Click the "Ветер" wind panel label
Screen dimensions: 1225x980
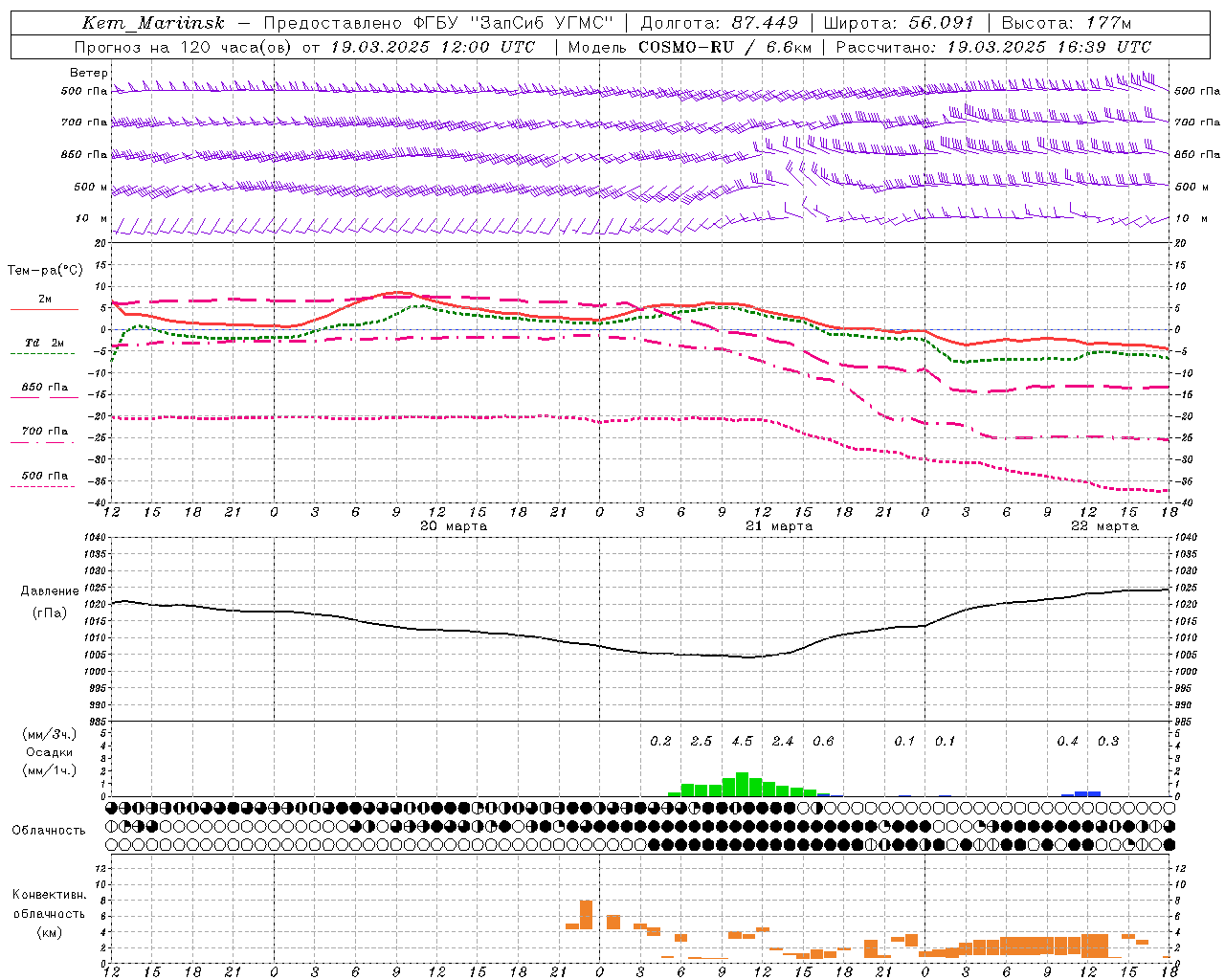[89, 73]
